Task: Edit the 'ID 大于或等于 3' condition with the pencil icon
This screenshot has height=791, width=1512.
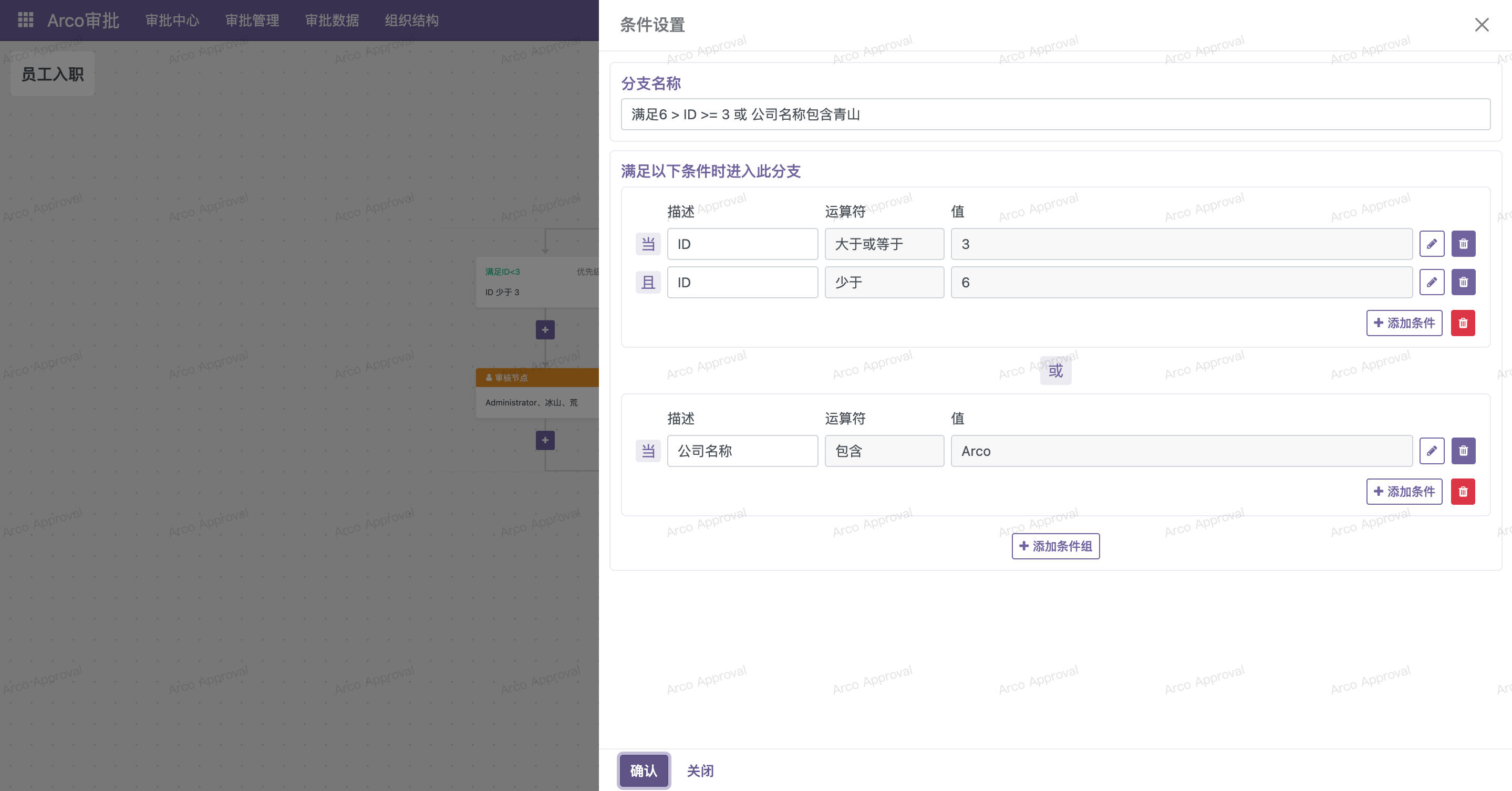Action: click(1432, 244)
